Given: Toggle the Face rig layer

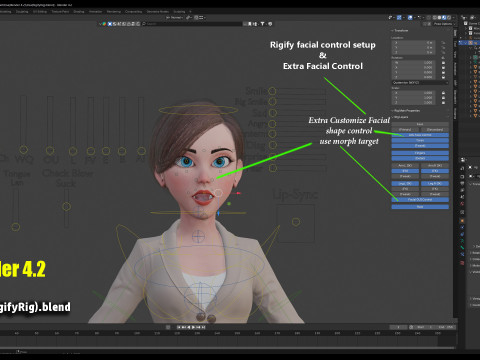Looking at the screenshot, I should click(420, 124).
